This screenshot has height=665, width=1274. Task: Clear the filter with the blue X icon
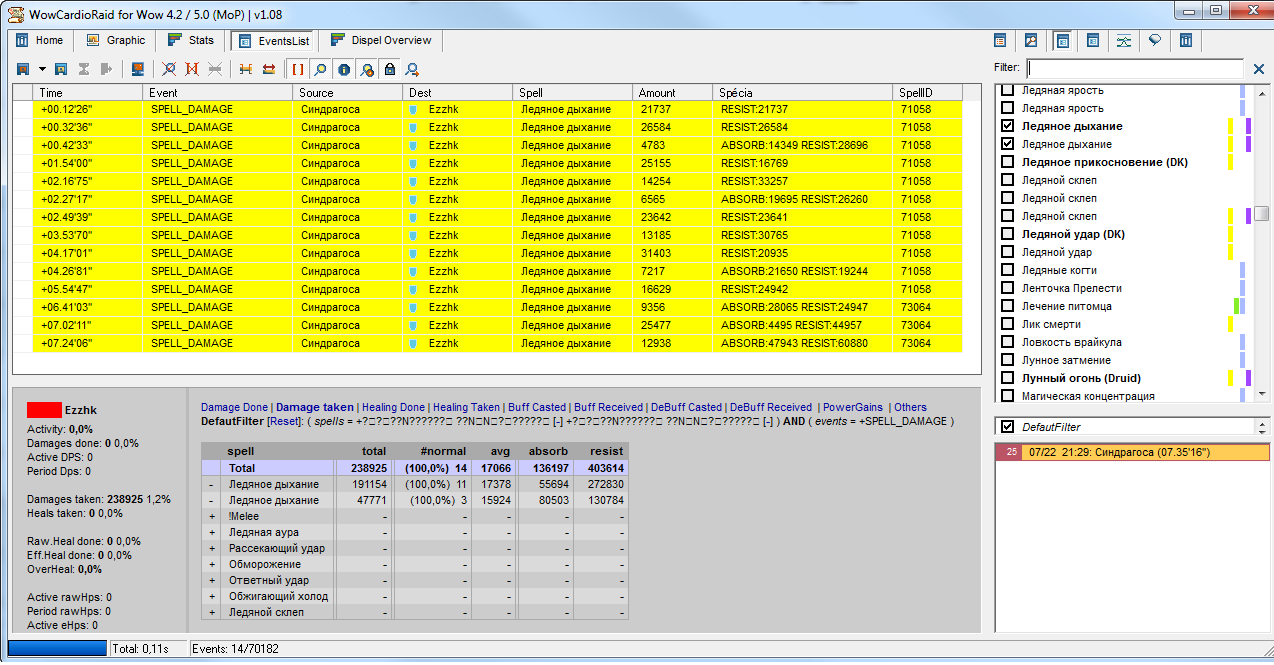[x=1259, y=69]
